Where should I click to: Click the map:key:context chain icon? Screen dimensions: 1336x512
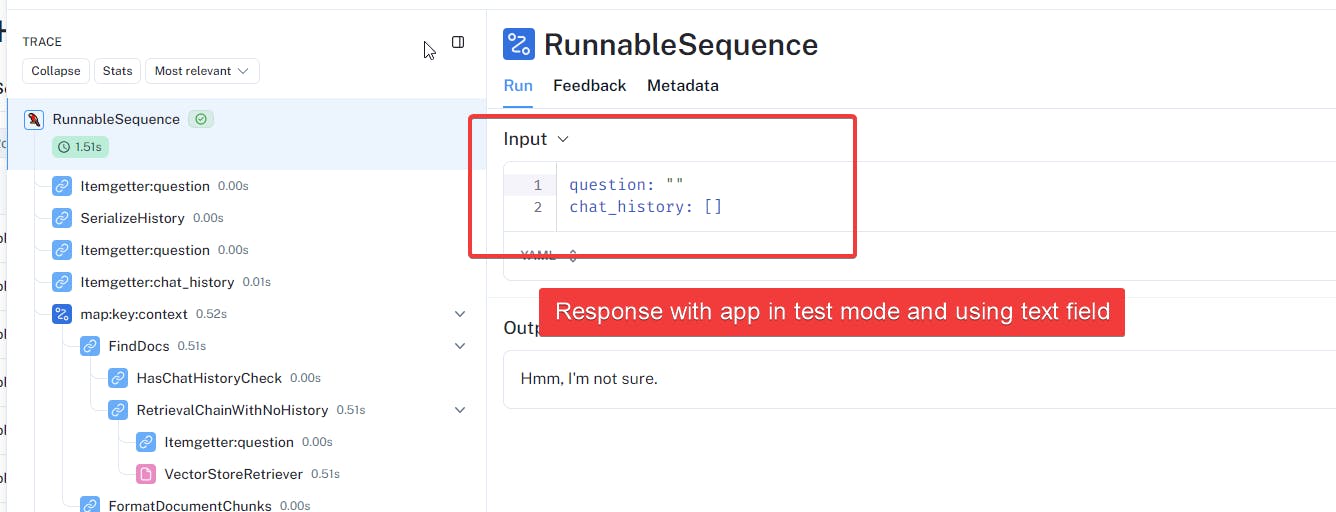pos(62,314)
